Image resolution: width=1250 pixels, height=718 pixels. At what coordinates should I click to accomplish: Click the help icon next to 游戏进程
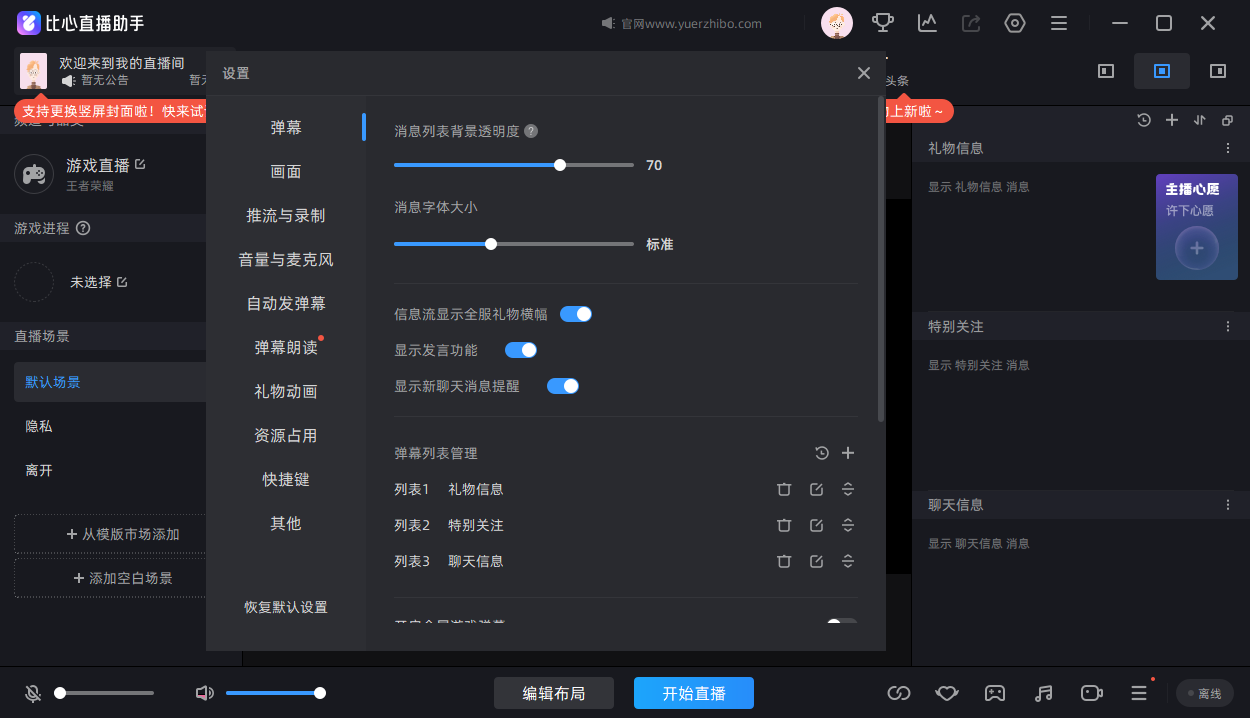(83, 228)
